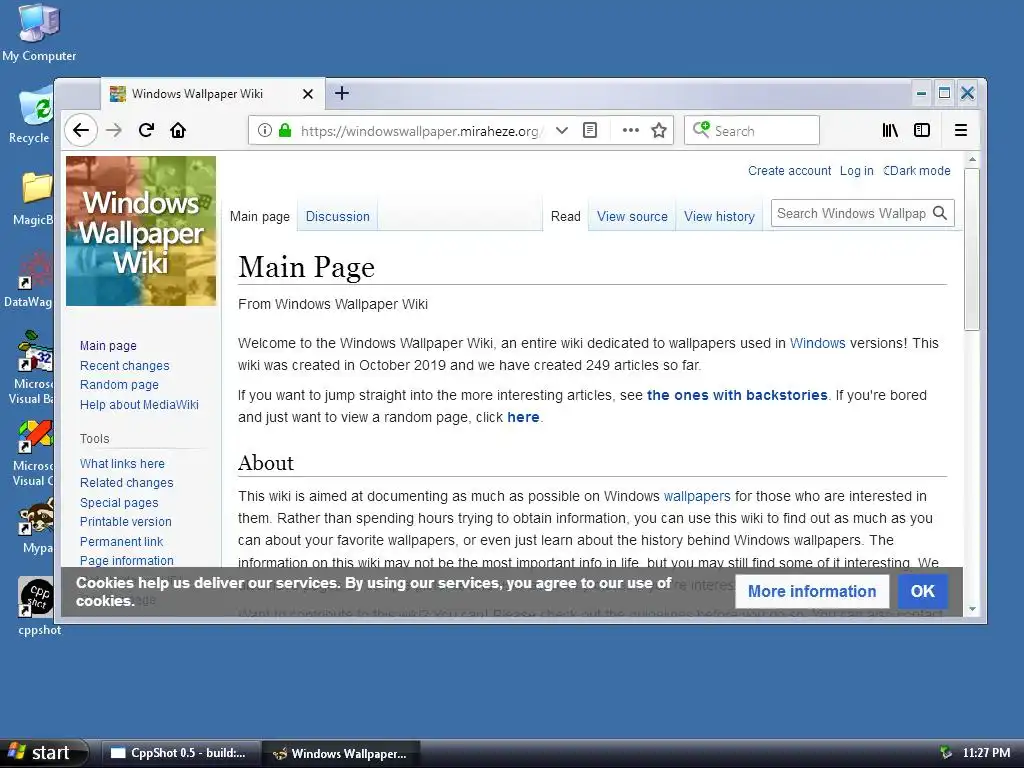Select the Read tab
The width and height of the screenshot is (1024, 768).
point(566,216)
